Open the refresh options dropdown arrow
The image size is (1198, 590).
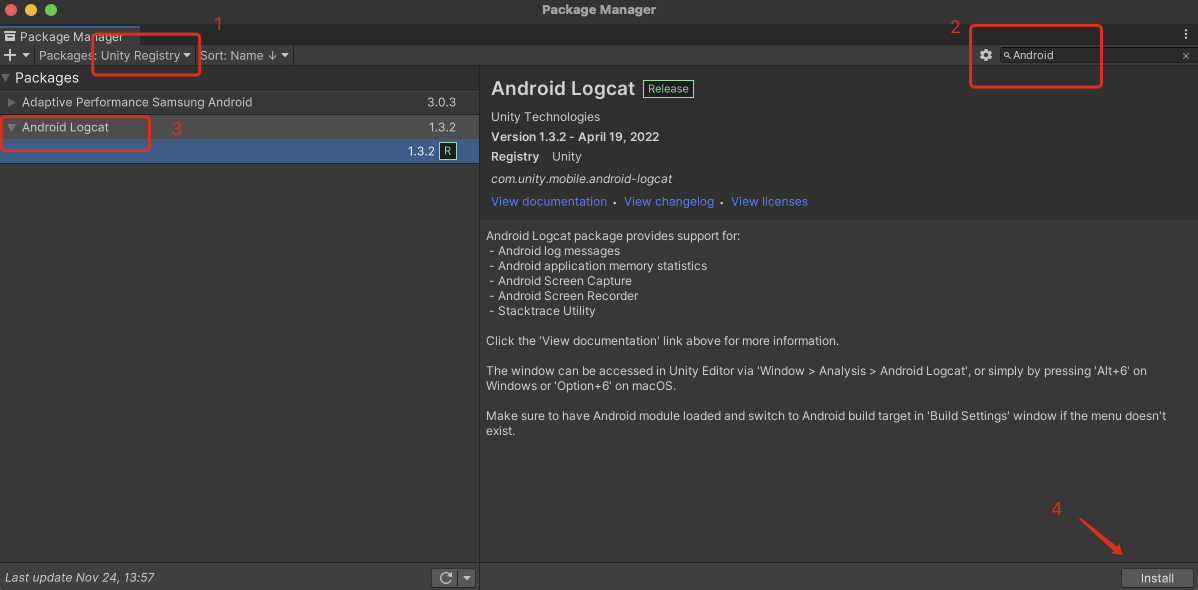click(467, 578)
